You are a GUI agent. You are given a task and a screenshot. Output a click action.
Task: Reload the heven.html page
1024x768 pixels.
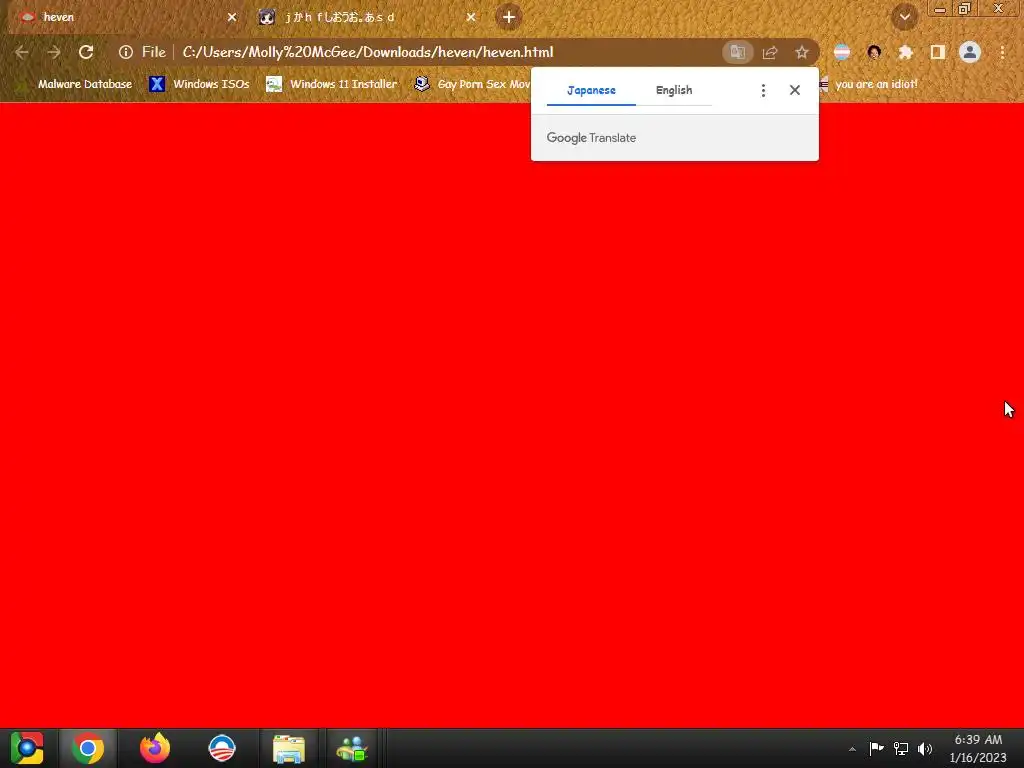(x=86, y=52)
